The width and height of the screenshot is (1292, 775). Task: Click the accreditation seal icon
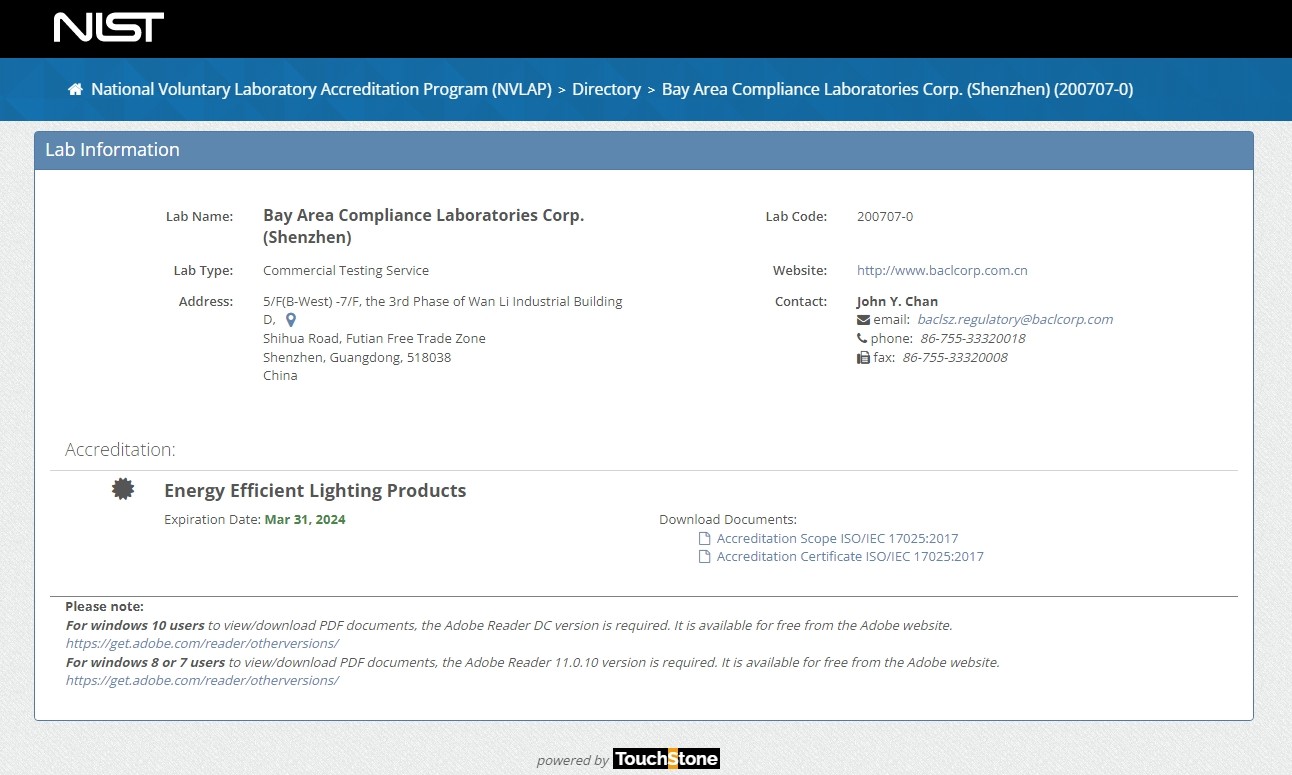[x=123, y=489]
